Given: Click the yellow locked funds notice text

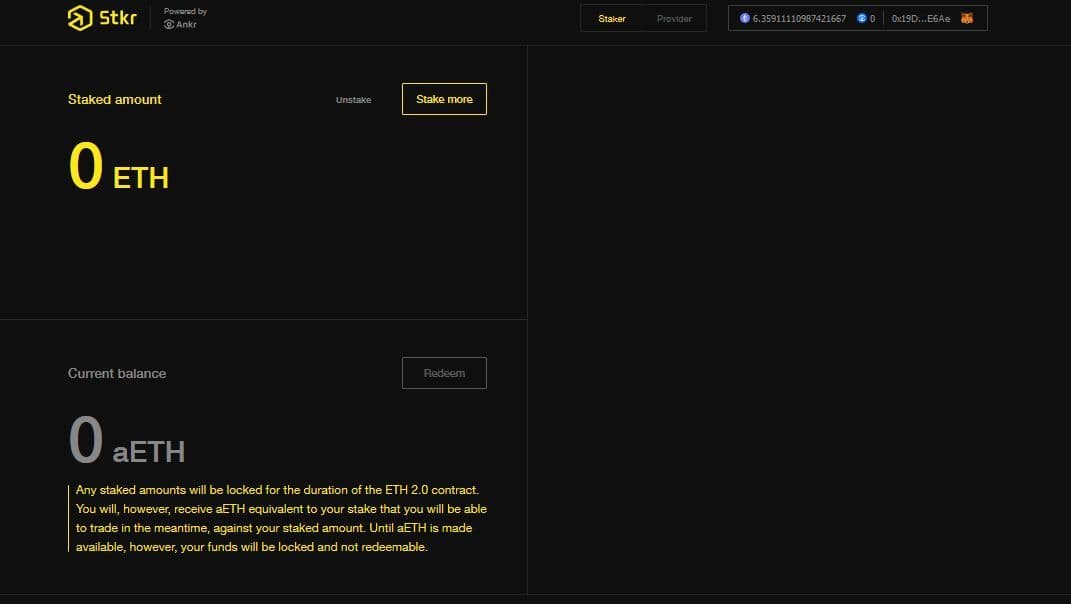Looking at the screenshot, I should [x=280, y=519].
